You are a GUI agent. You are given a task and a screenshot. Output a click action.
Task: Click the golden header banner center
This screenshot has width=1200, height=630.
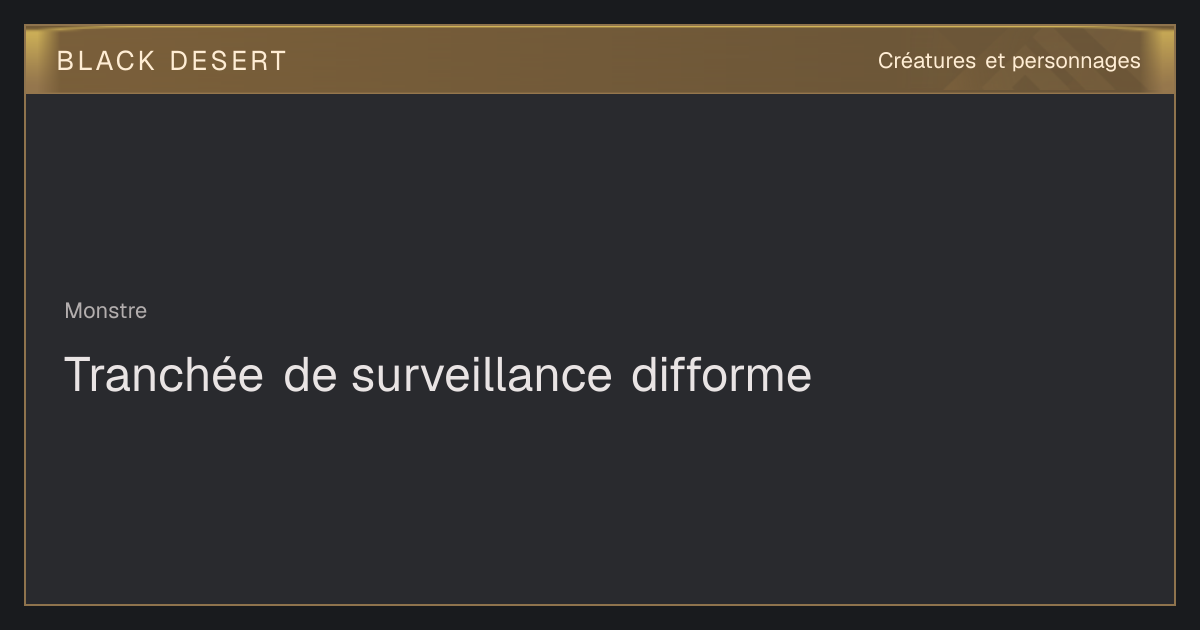click(600, 60)
